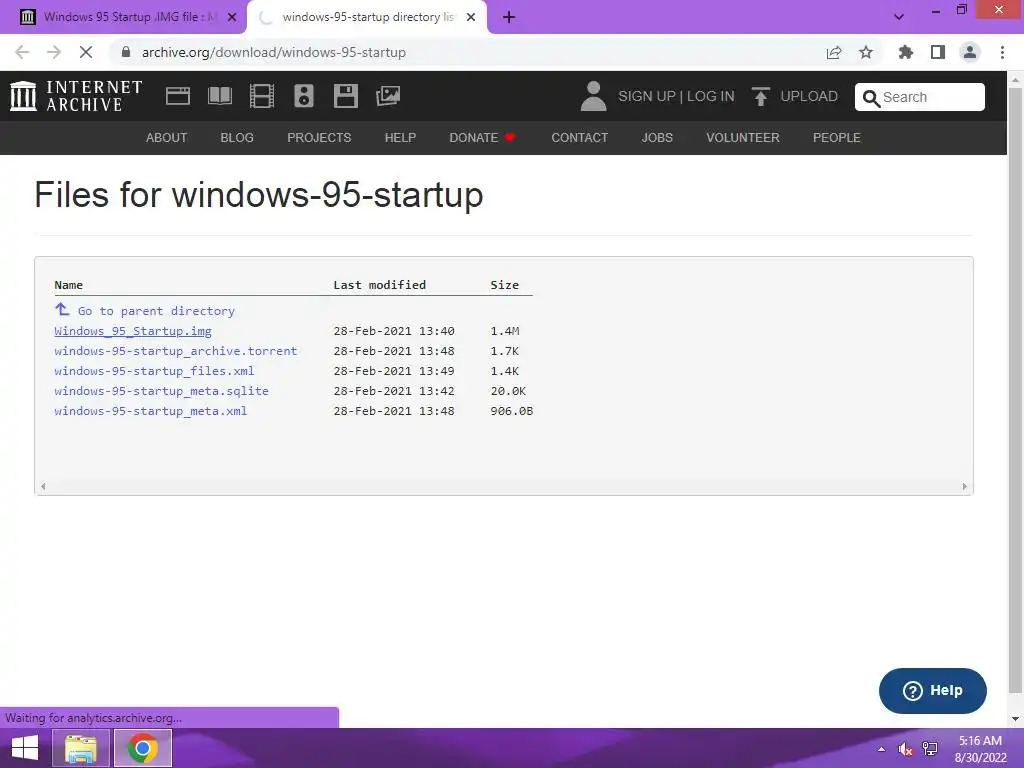
Task: Open the BLOG menu item
Action: pyautogui.click(x=237, y=138)
